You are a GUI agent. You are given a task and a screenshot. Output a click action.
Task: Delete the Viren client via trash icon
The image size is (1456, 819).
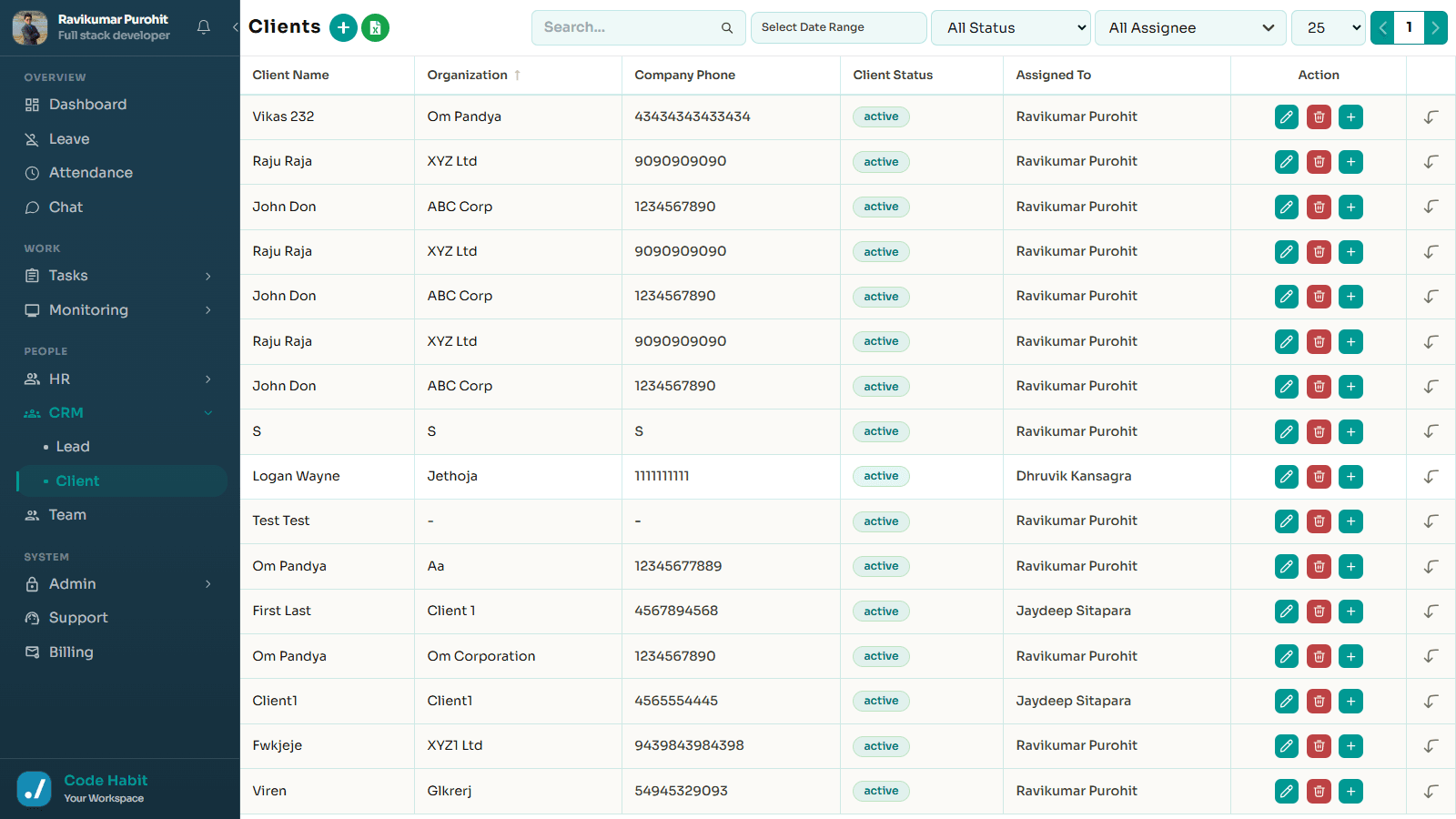1319,791
